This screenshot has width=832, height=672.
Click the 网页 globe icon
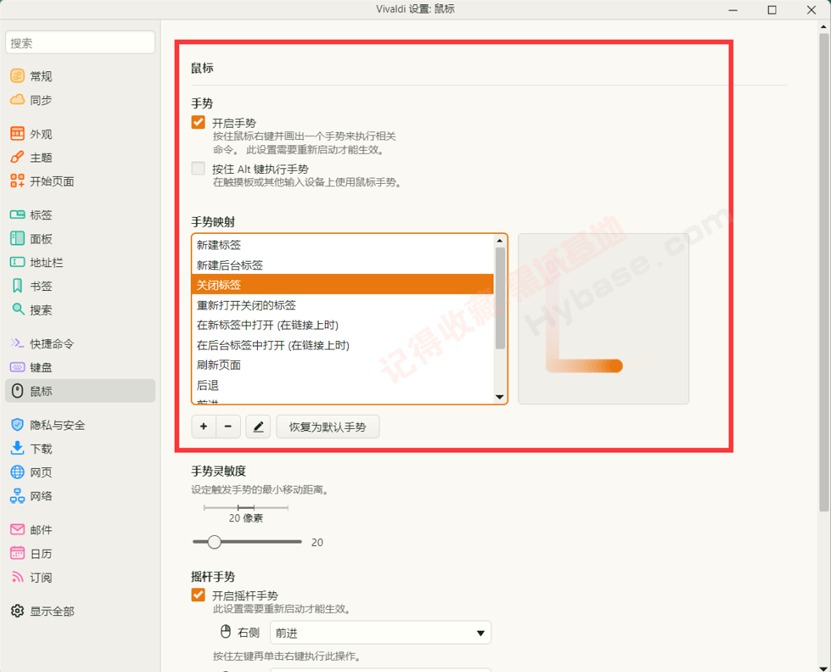pyautogui.click(x=18, y=472)
